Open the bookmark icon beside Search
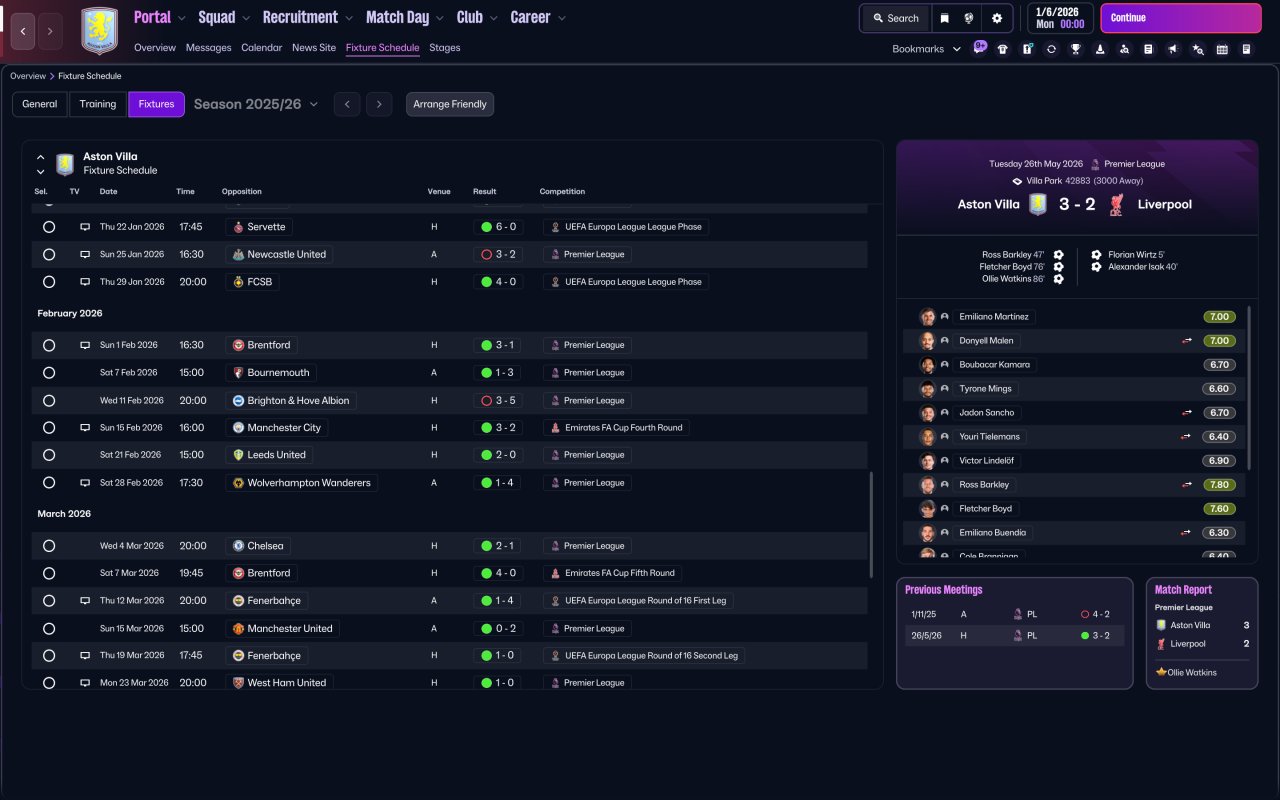Image resolution: width=1280 pixels, height=800 pixels. (944, 18)
